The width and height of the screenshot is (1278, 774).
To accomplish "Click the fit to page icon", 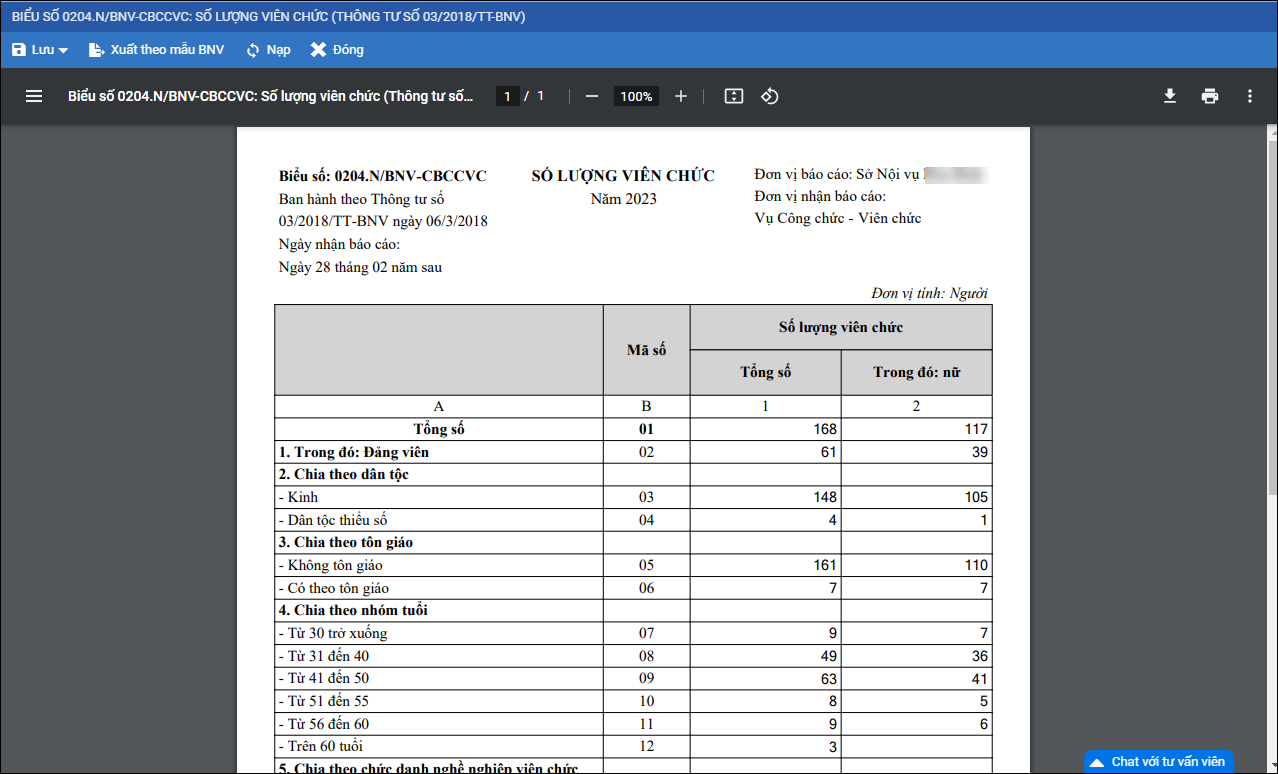I will click(734, 96).
